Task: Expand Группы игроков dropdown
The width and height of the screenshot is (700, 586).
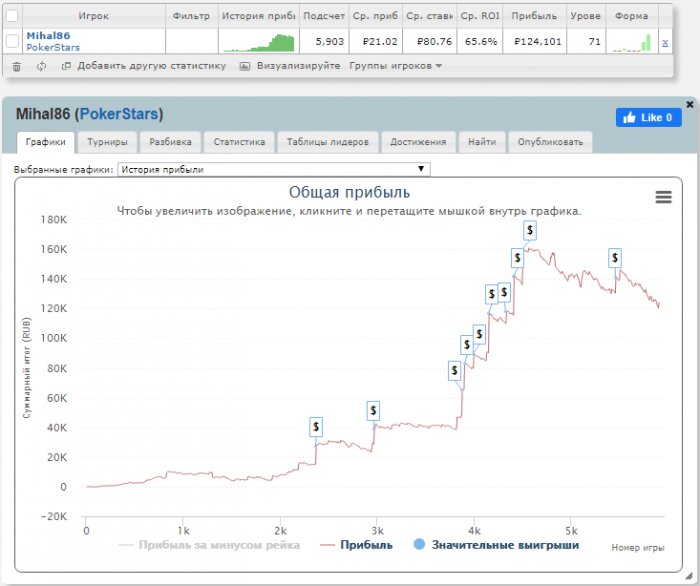Action: click(x=396, y=66)
